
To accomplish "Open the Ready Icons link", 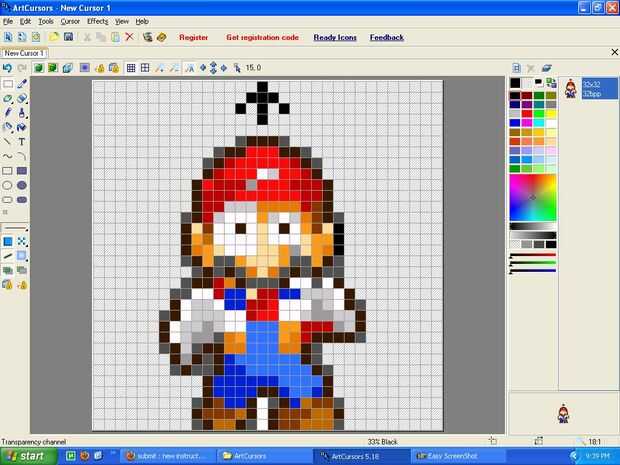I will [x=335, y=38].
